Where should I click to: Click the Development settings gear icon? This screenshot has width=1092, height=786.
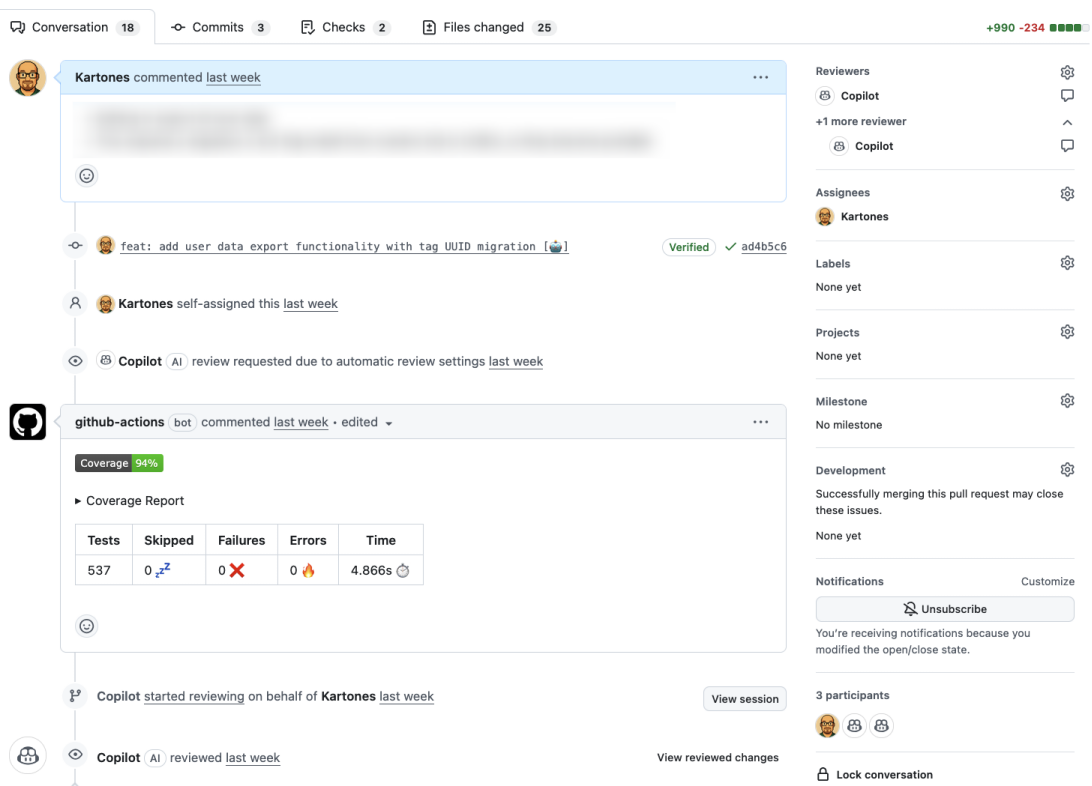pyautogui.click(x=1067, y=470)
